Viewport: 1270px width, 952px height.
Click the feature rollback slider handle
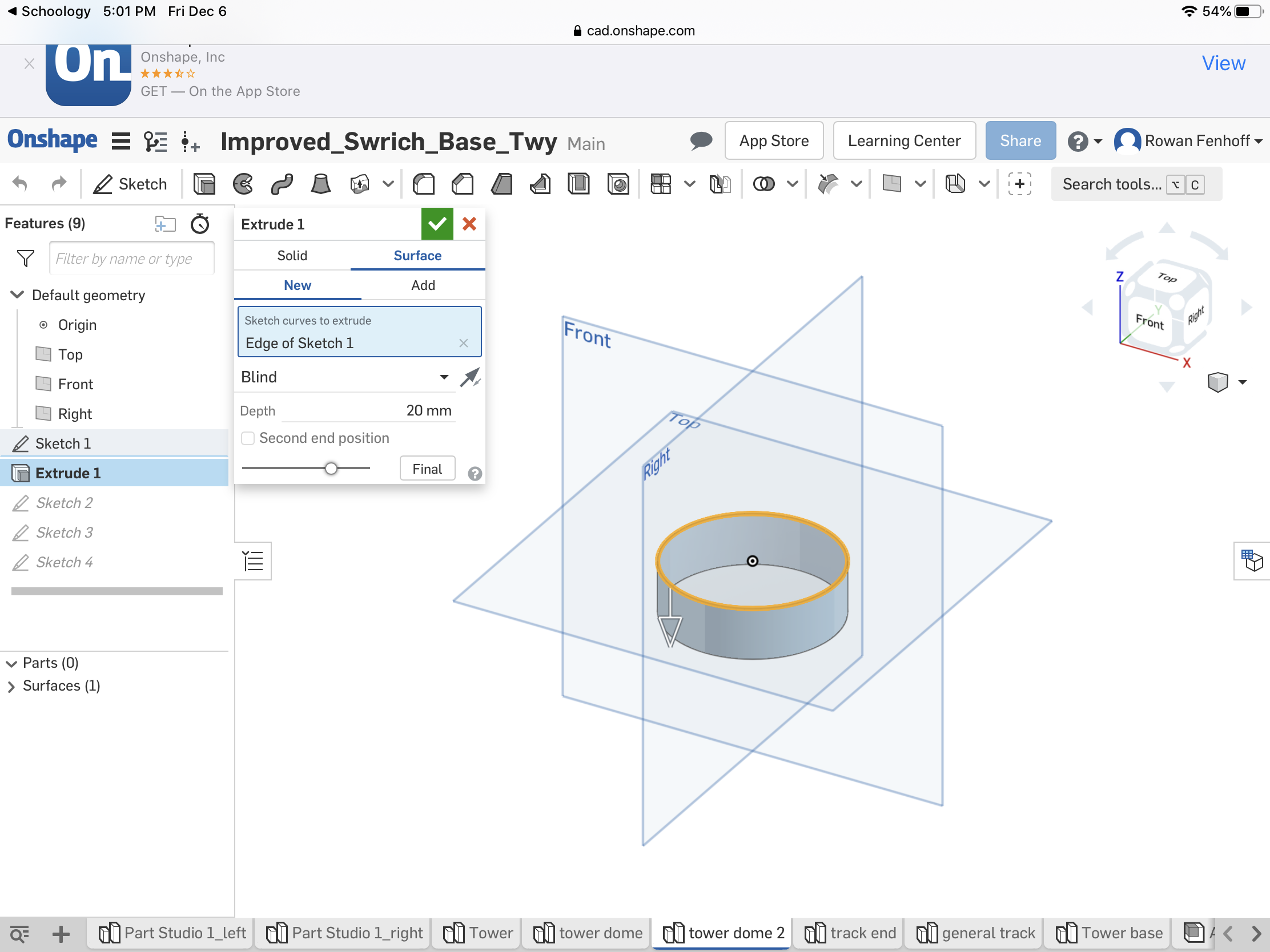point(331,468)
